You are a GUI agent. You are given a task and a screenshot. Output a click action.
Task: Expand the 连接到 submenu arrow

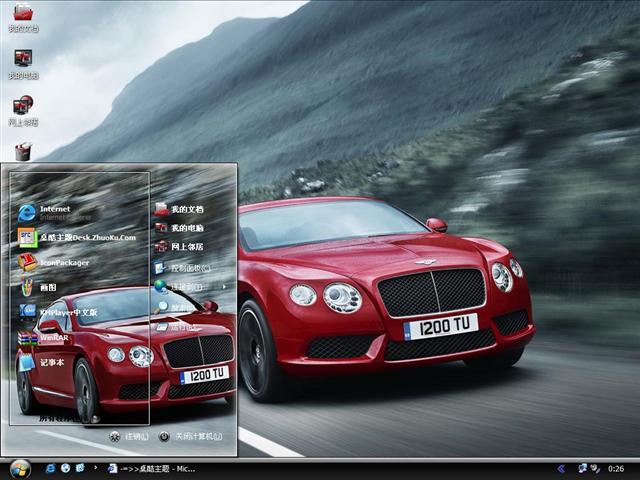tap(223, 287)
